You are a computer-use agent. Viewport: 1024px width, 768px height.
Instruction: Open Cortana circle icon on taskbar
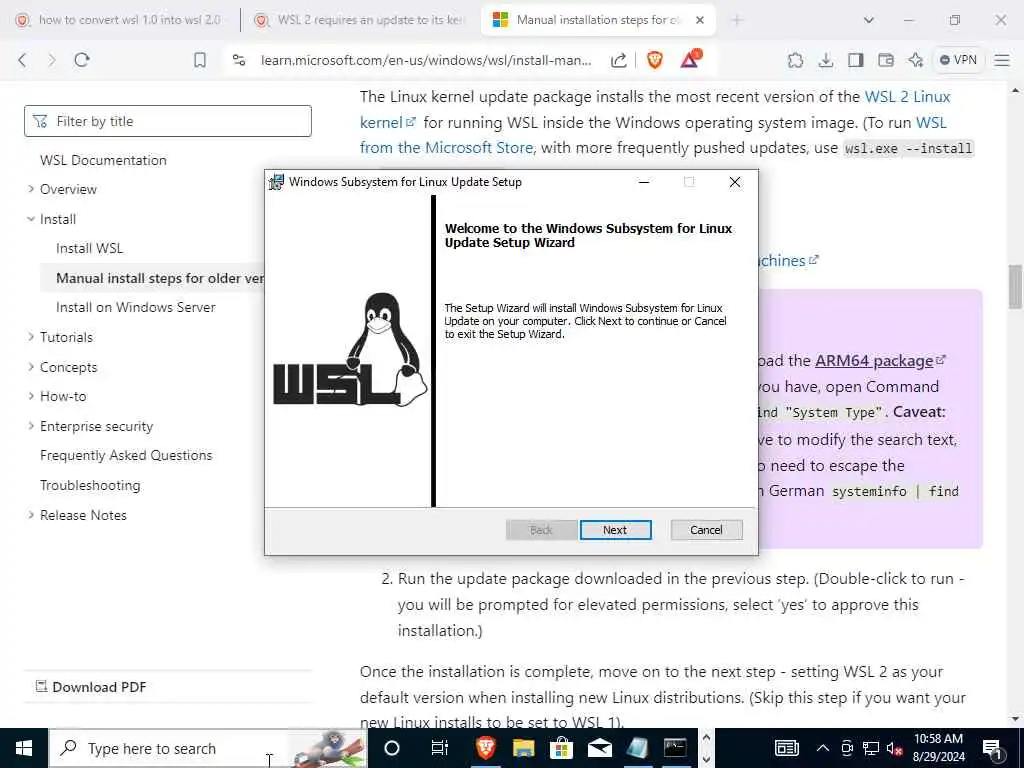[x=392, y=748]
